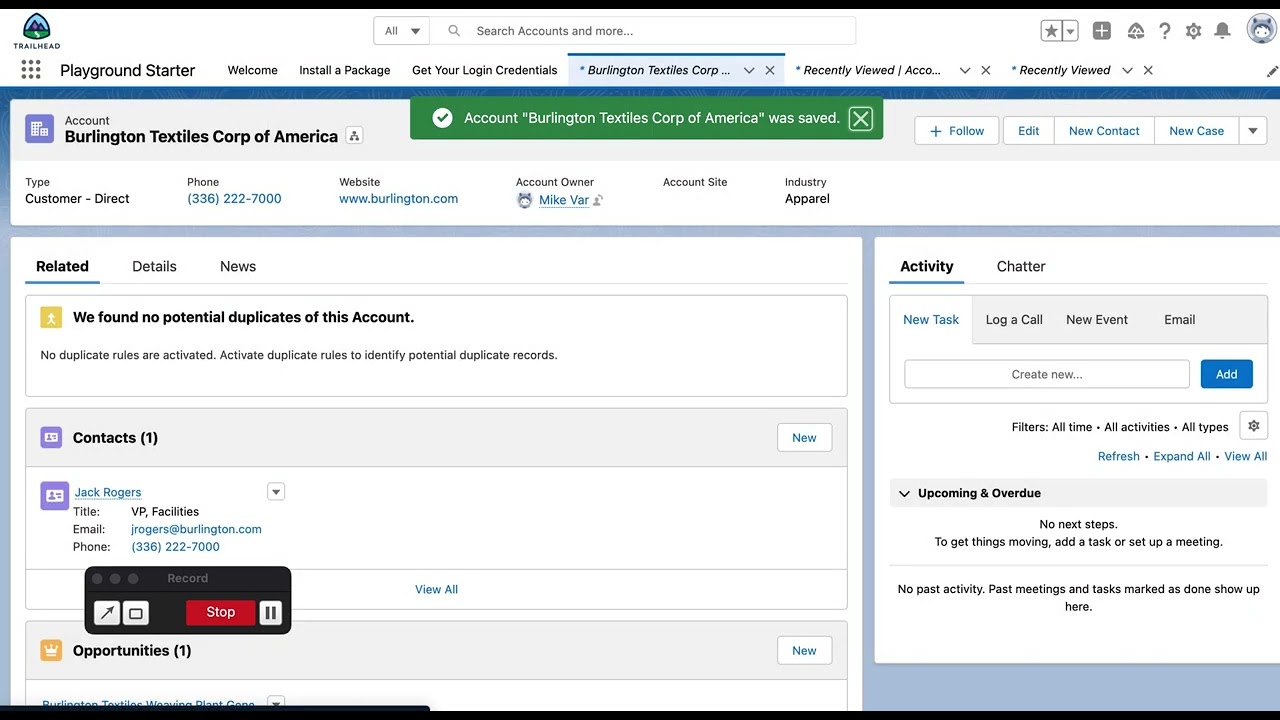The image size is (1280, 720).
Task: Click New in the Contacts list
Action: (x=804, y=437)
